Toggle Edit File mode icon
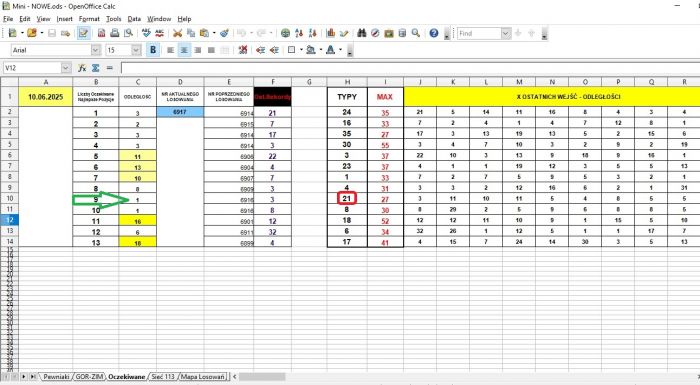 83,33
